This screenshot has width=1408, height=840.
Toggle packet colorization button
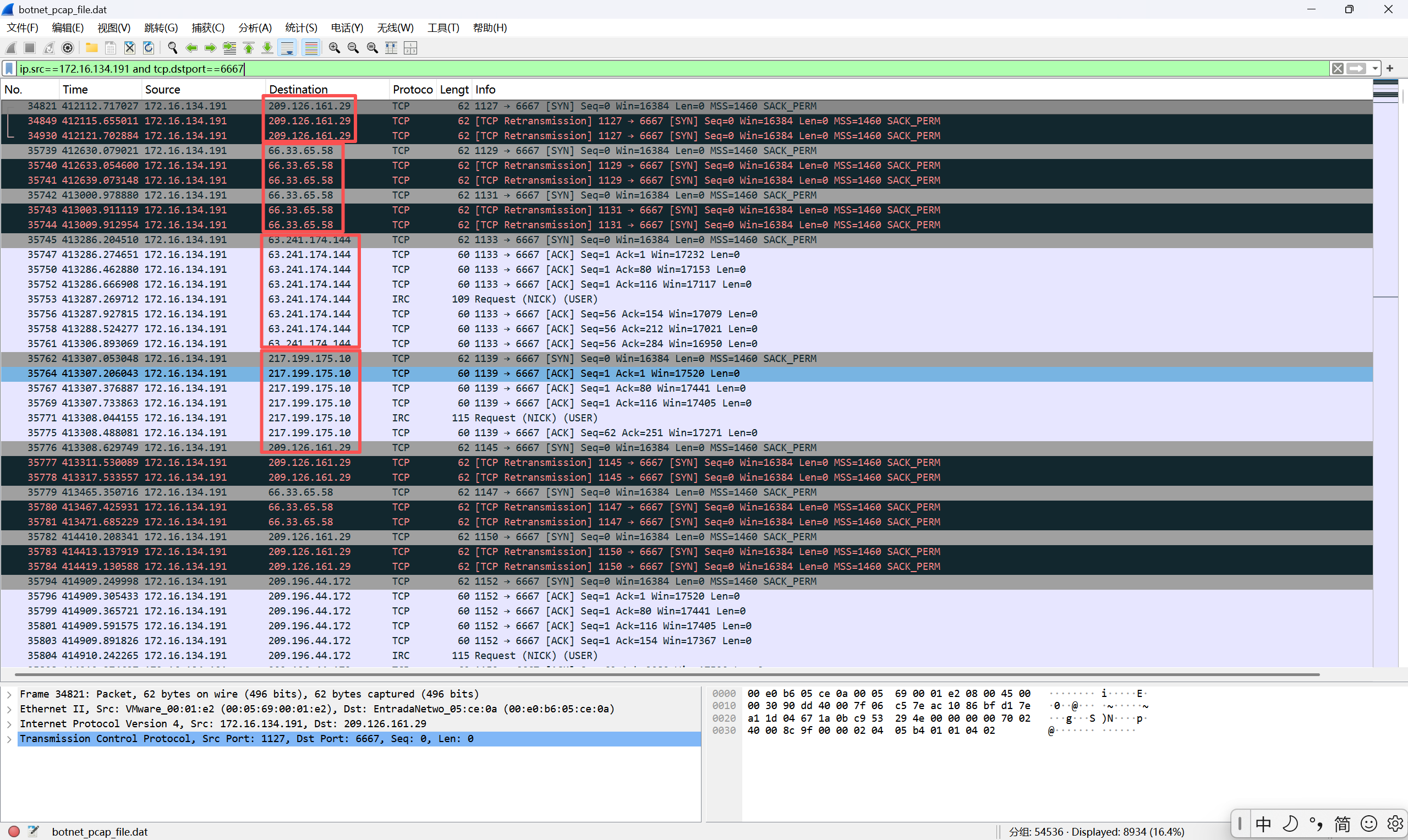pos(311,48)
